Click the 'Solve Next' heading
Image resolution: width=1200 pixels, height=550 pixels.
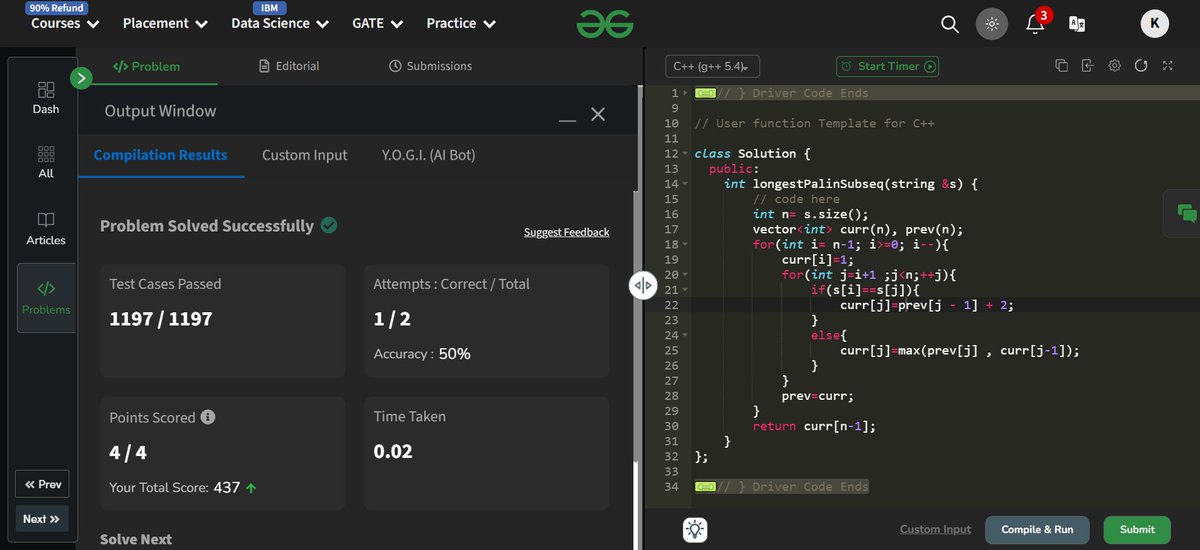pyautogui.click(x=136, y=539)
